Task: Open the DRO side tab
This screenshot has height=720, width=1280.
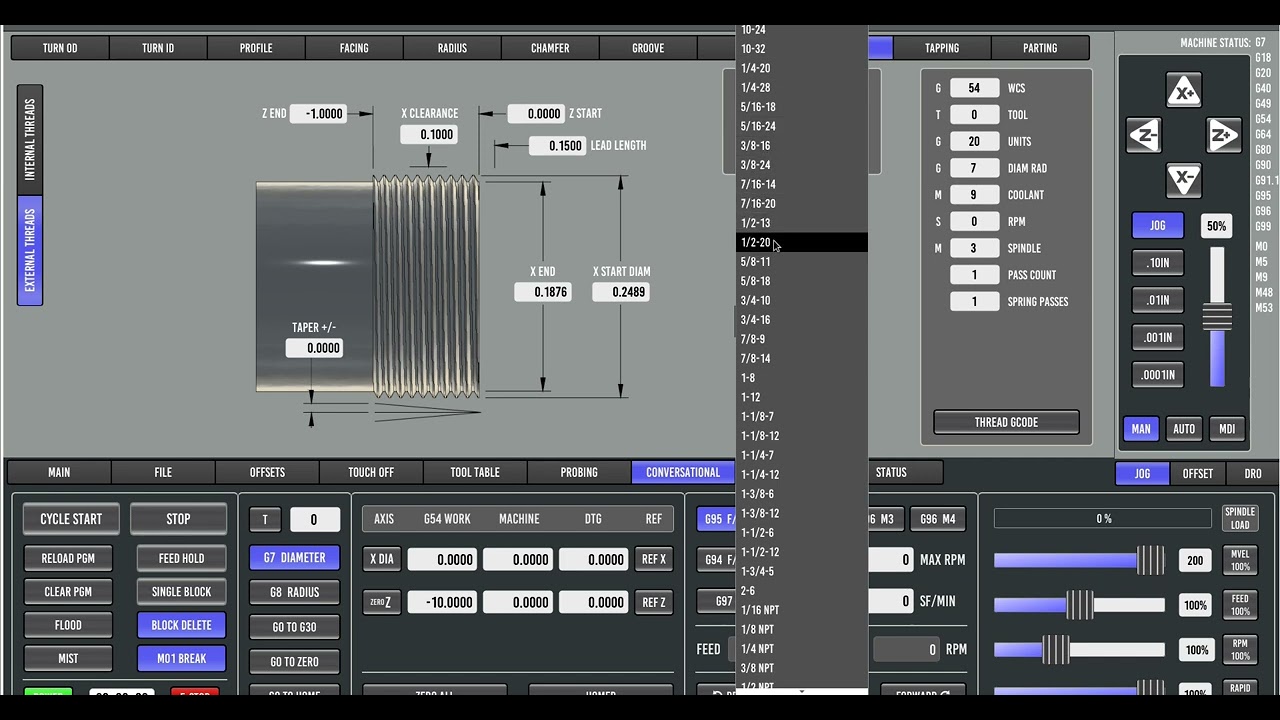Action: pyautogui.click(x=1253, y=473)
